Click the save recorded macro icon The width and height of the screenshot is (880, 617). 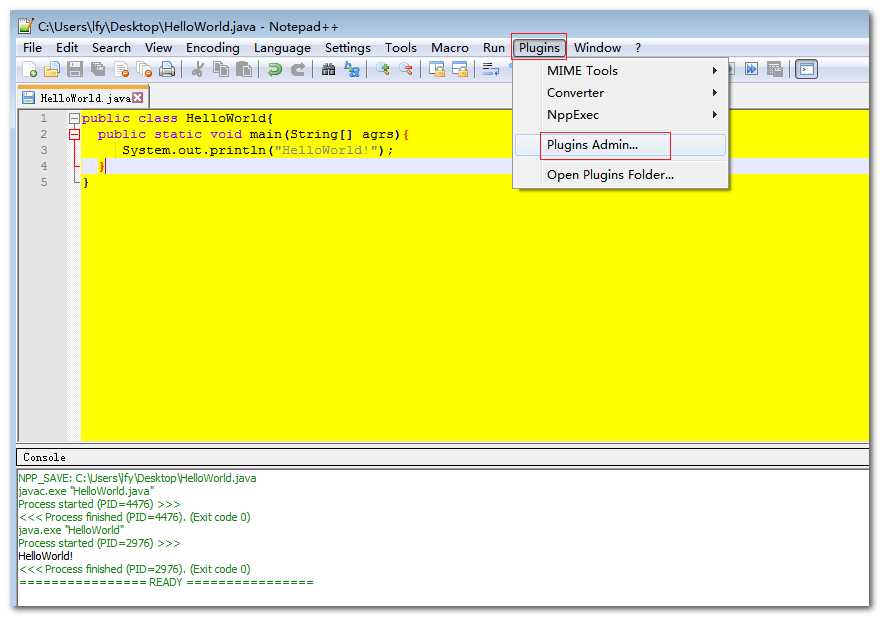tap(774, 70)
